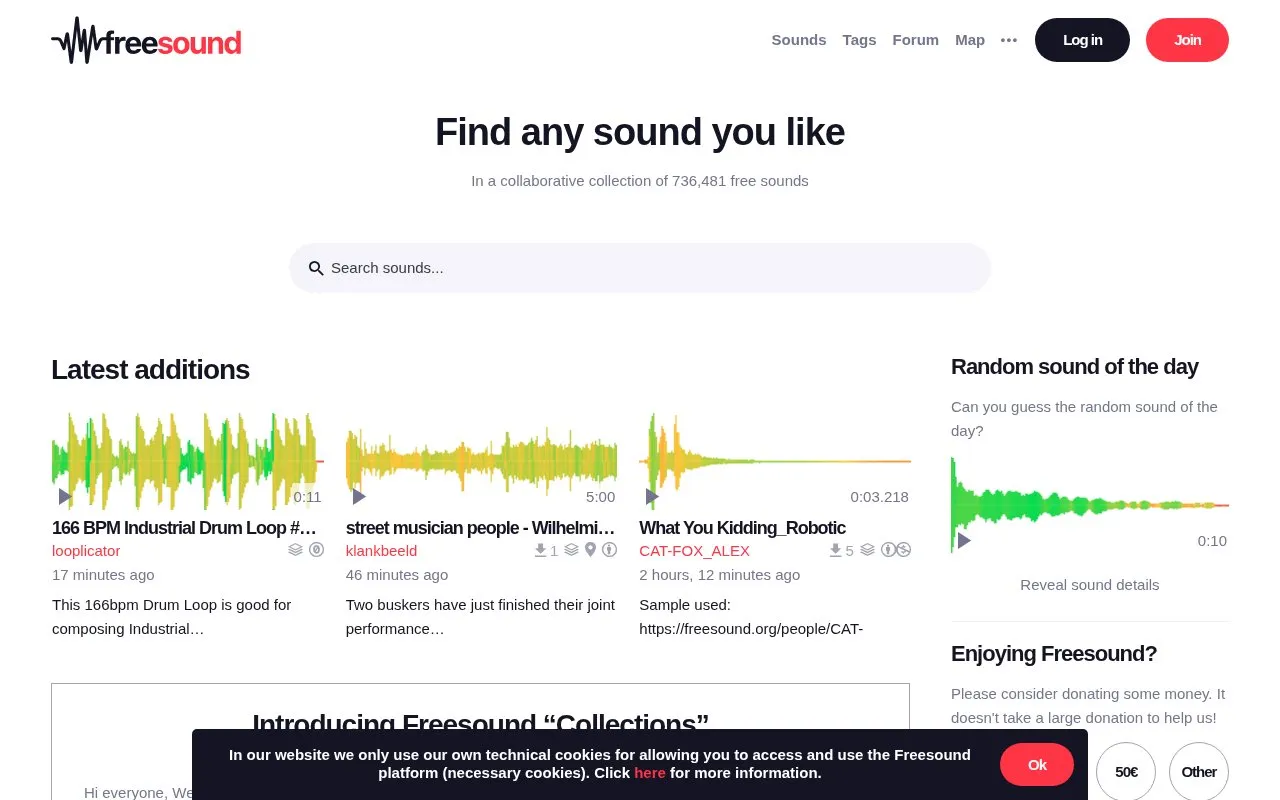Seek in the street musician people waveform
1280x800 pixels.
481,461
